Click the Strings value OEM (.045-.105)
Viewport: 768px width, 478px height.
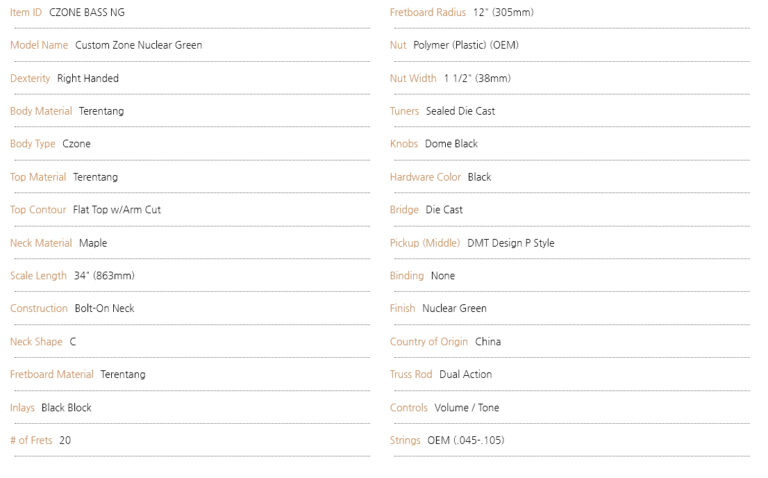point(465,440)
